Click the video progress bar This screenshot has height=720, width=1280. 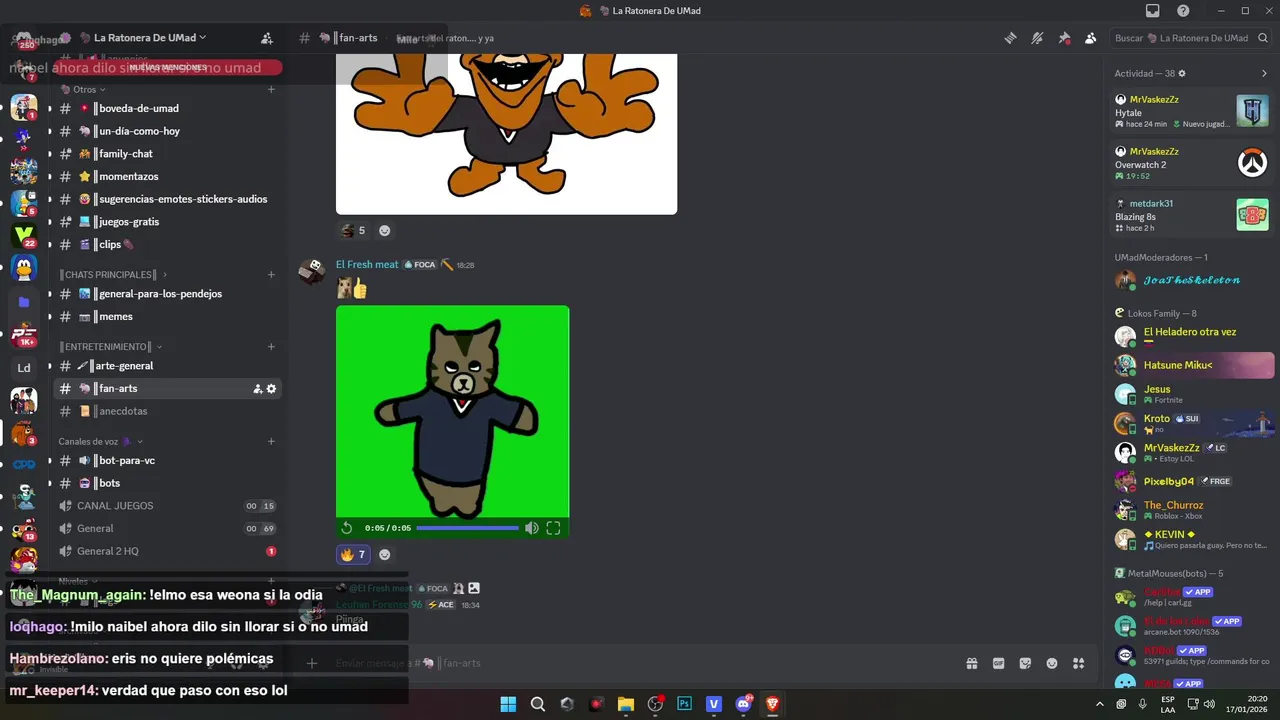[467, 528]
